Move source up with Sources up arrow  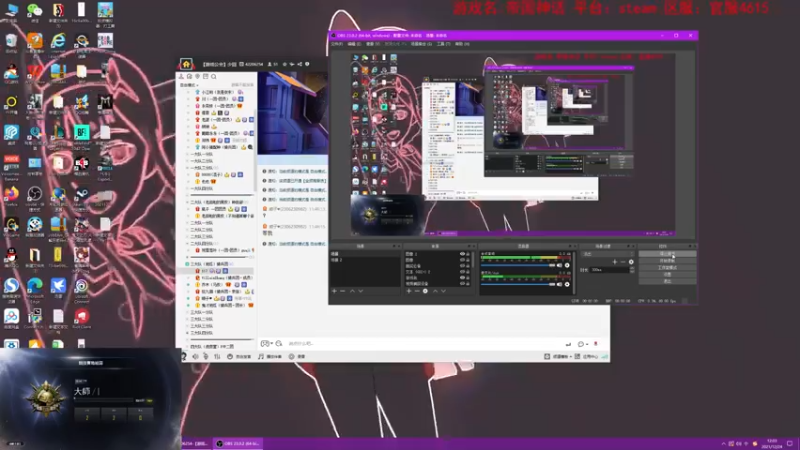coord(435,291)
